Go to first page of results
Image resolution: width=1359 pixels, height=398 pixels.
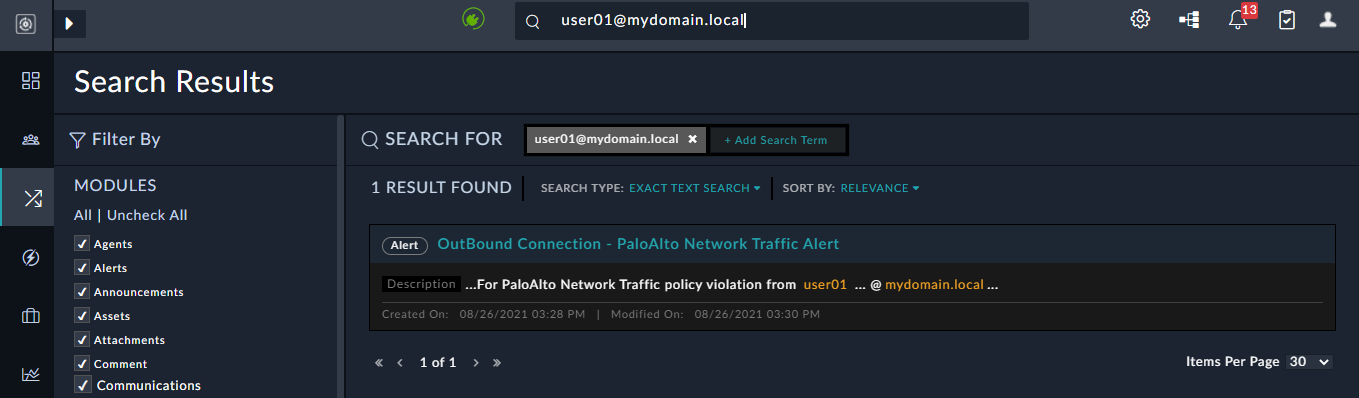pos(379,363)
